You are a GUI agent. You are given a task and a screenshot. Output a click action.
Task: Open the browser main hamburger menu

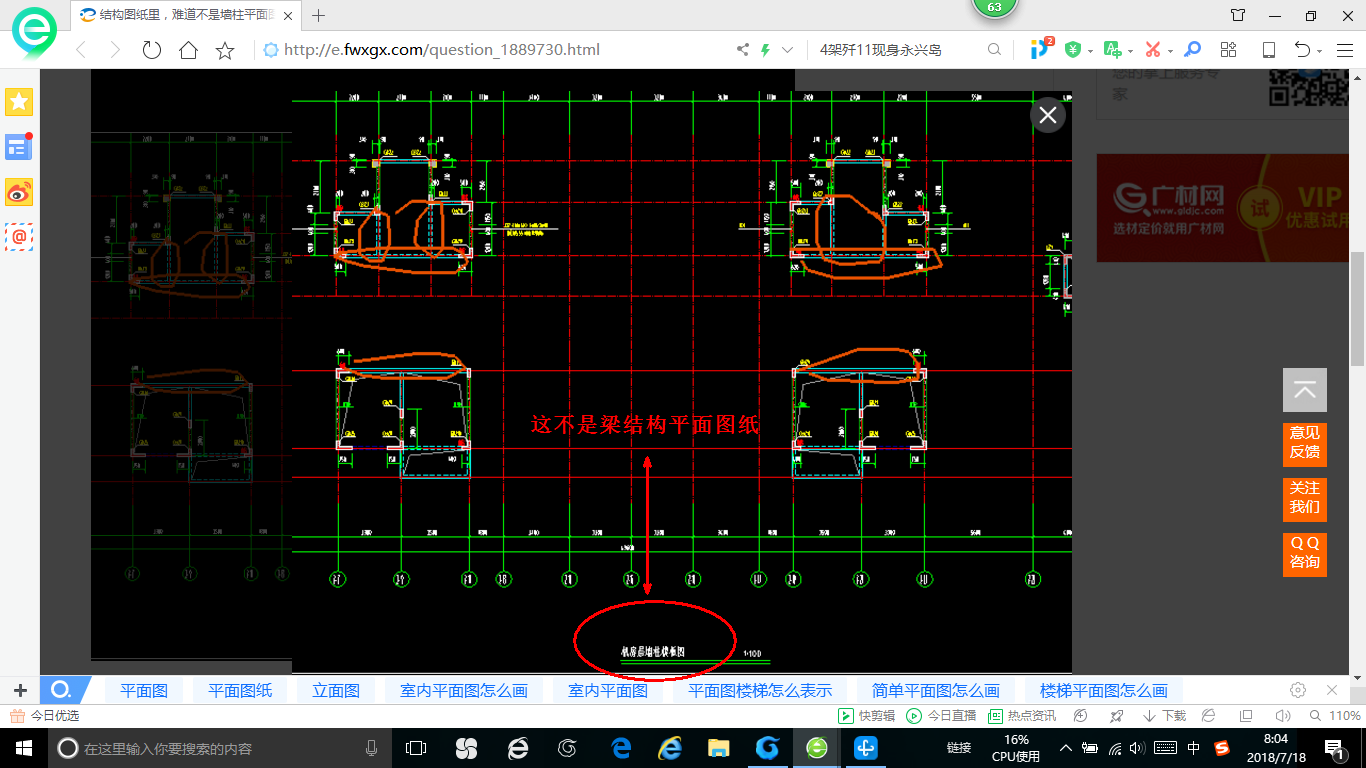(1343, 50)
